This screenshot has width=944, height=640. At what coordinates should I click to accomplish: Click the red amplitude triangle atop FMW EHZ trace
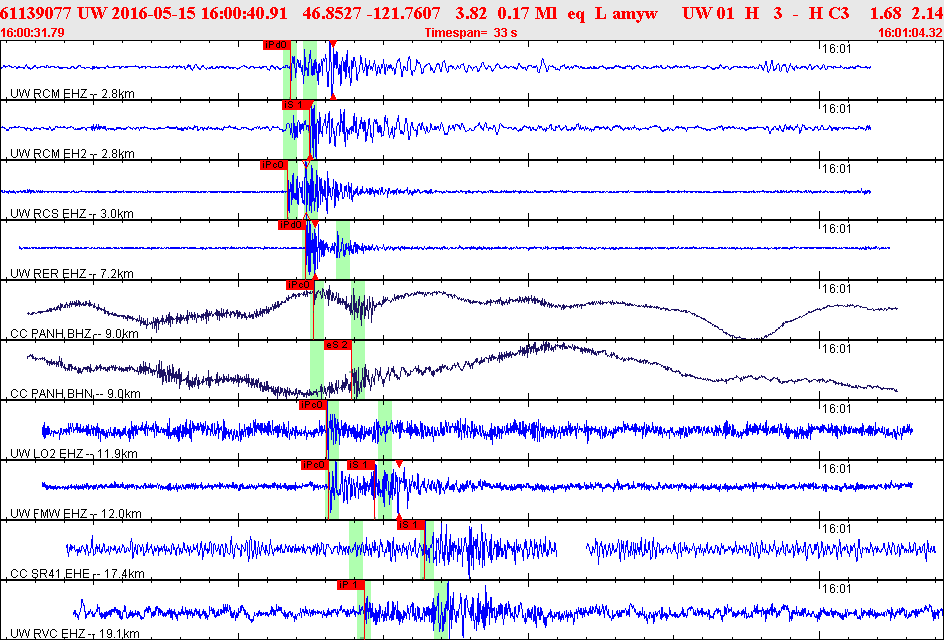399,464
